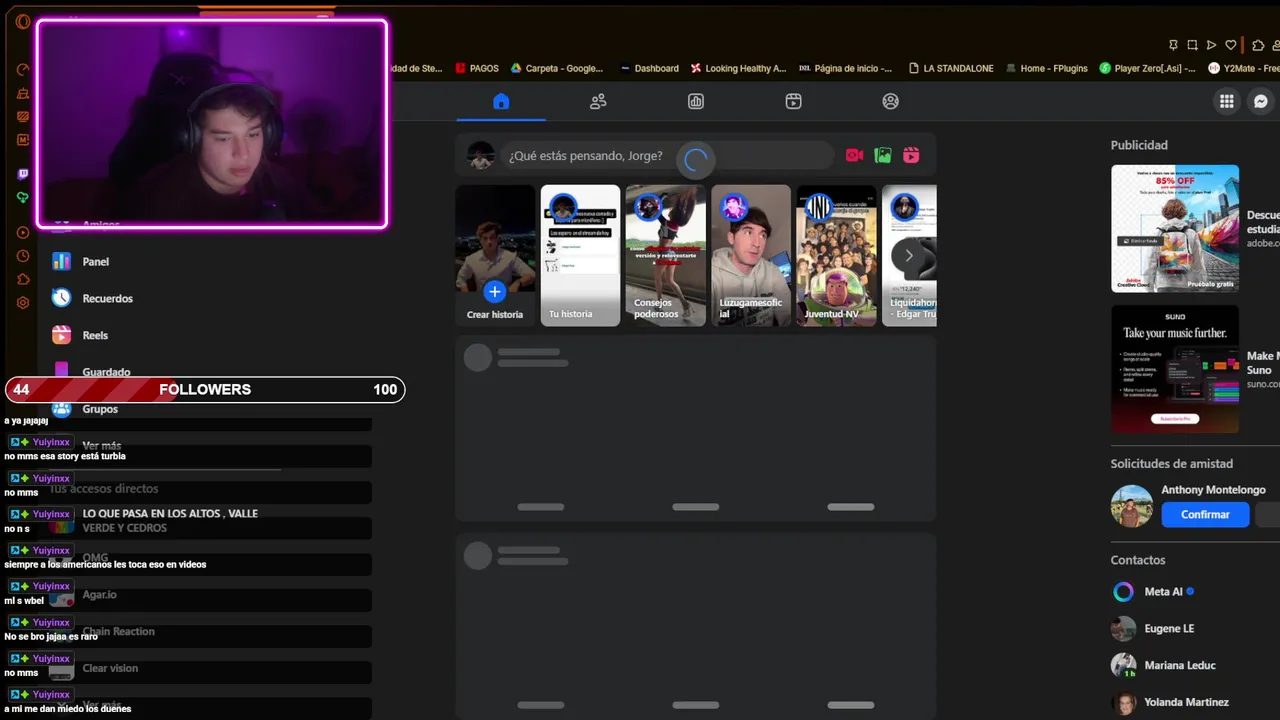Open the Video tab icon in top navigation
The width and height of the screenshot is (1280, 720).
[x=793, y=101]
